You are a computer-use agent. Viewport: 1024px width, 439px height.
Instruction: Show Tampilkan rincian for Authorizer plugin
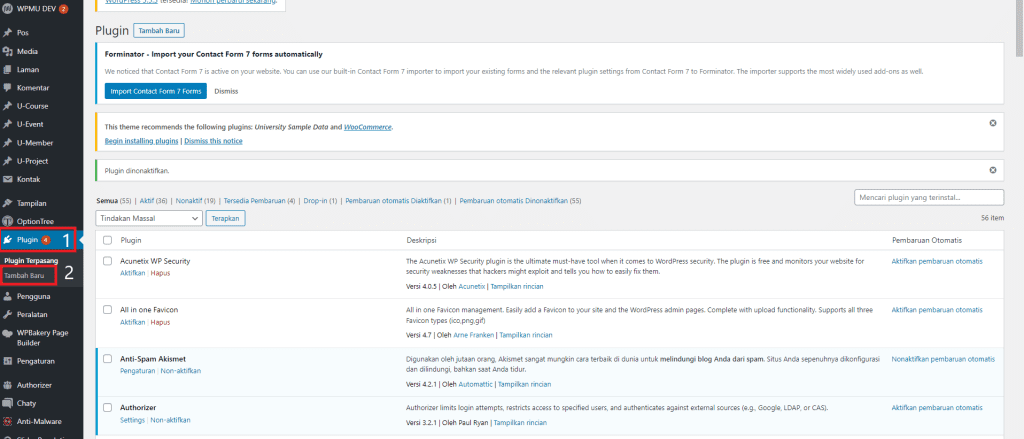(520, 423)
